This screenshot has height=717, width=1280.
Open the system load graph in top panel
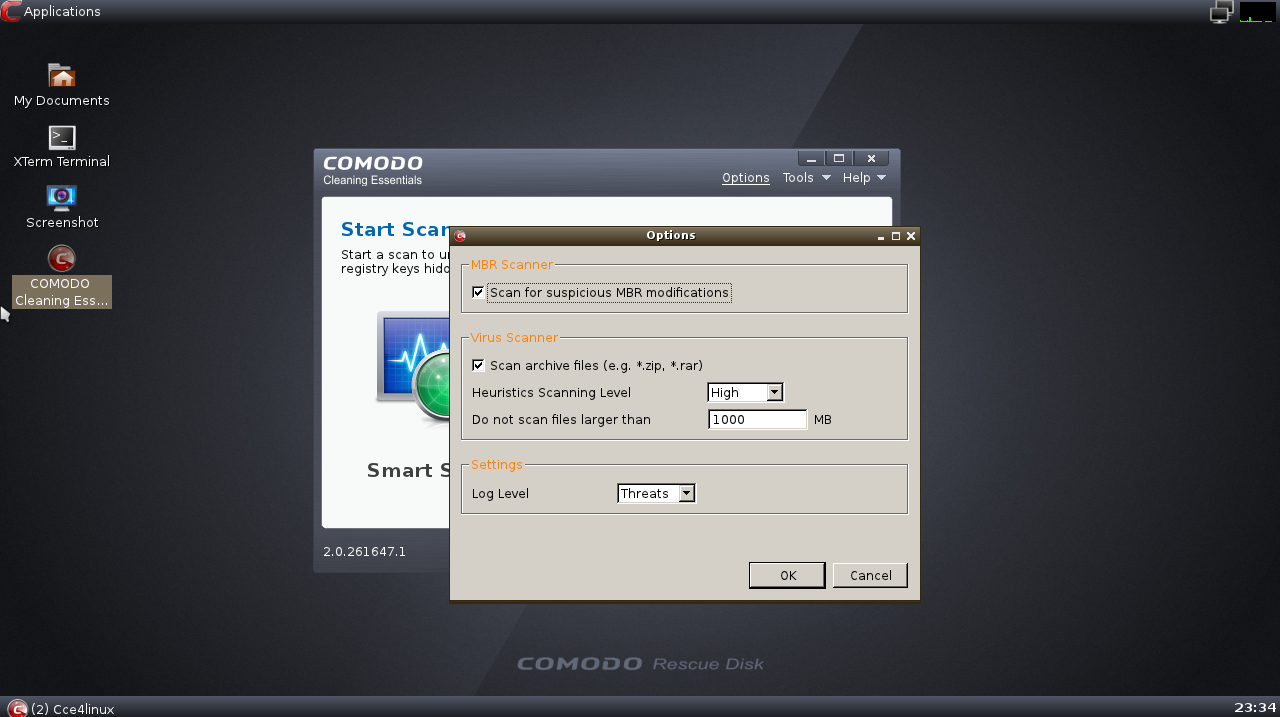click(x=1258, y=12)
